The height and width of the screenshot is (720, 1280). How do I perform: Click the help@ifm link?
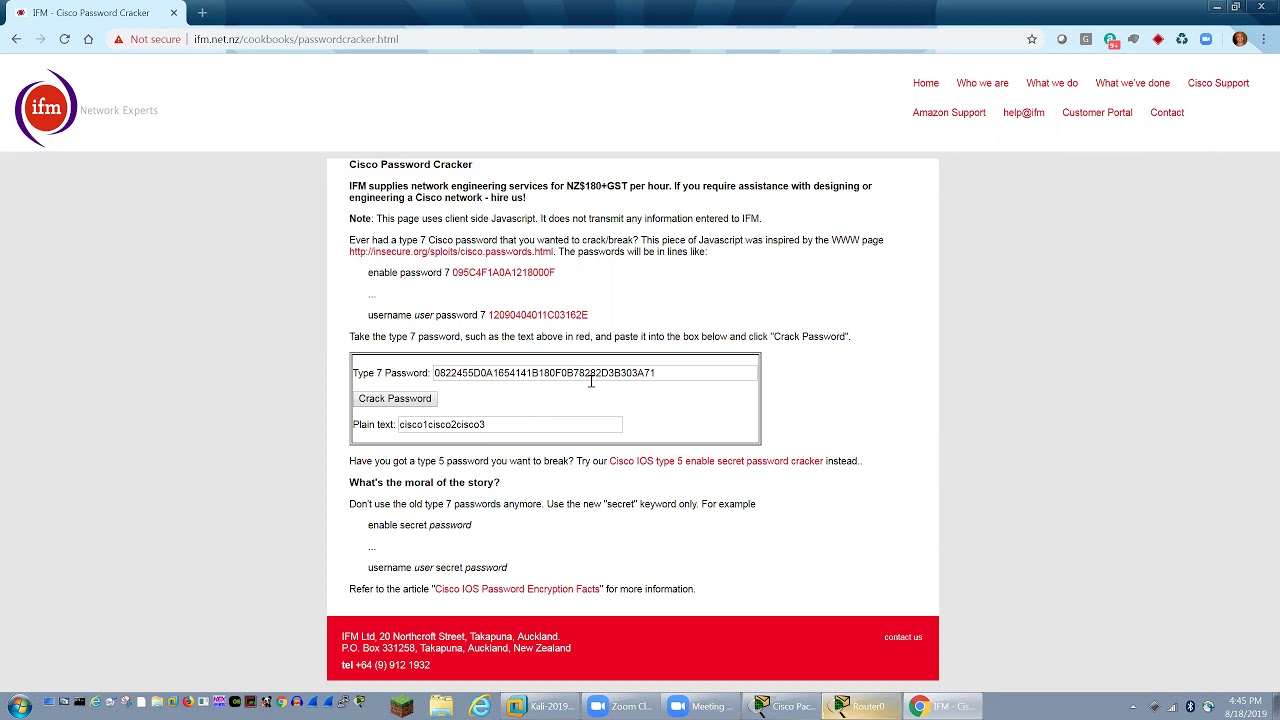[1023, 112]
